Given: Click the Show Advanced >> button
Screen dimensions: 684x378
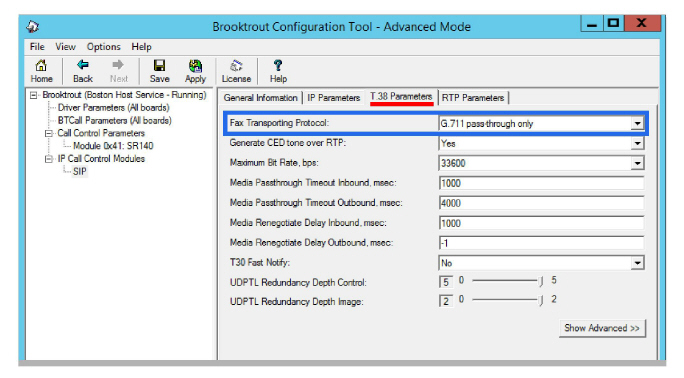Looking at the screenshot, I should coord(602,328).
